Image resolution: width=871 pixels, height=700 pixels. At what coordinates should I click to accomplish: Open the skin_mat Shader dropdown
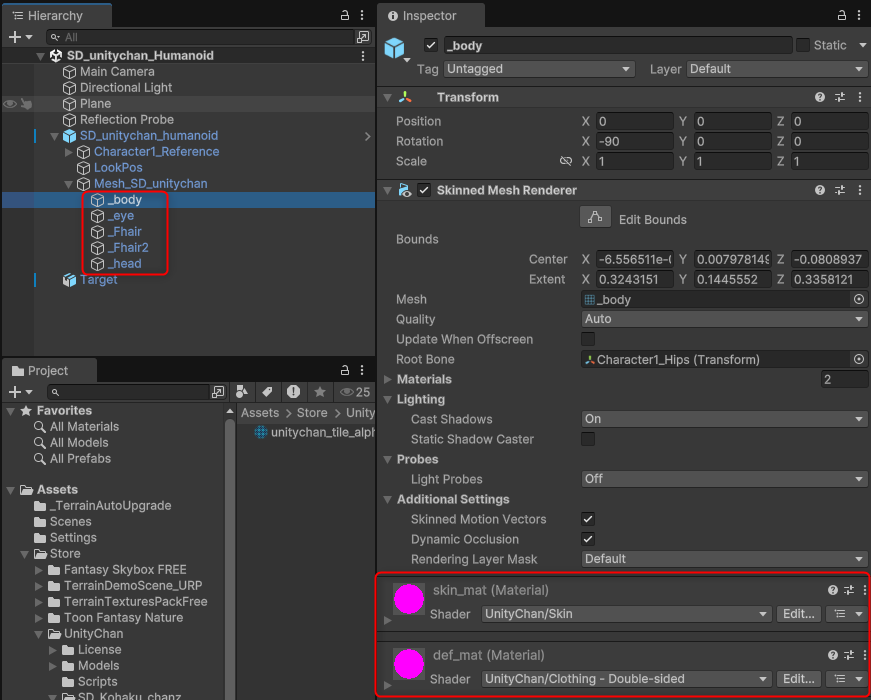coord(627,614)
